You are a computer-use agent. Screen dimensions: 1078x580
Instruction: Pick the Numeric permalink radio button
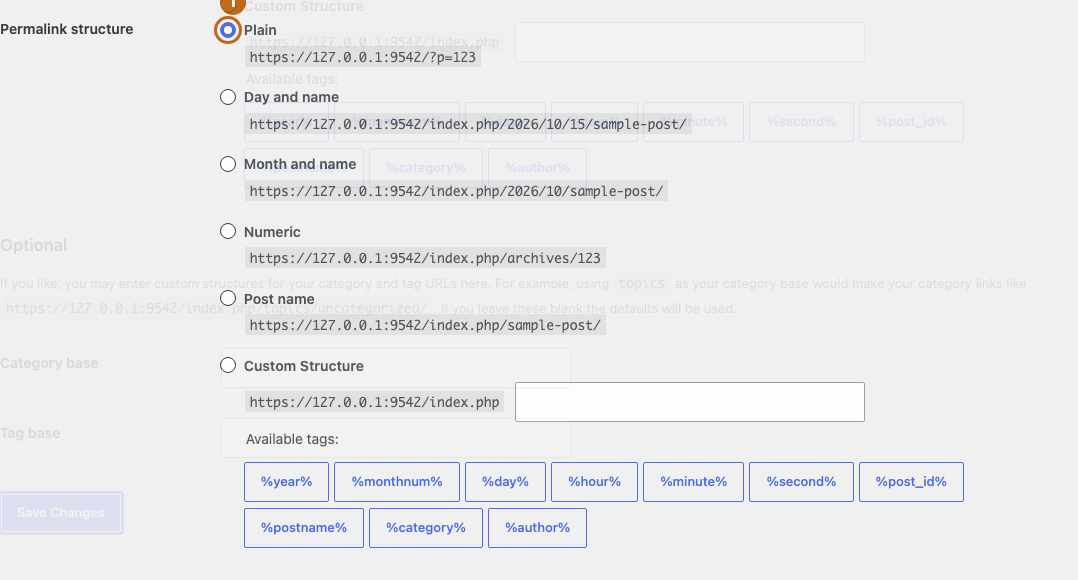228,232
